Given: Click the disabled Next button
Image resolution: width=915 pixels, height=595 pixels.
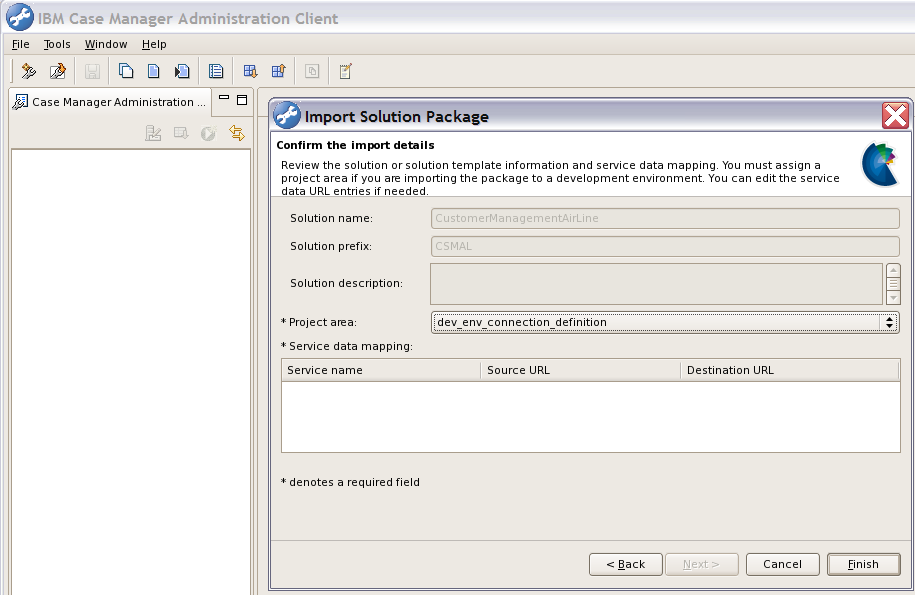Looking at the screenshot, I should click(x=701, y=564).
